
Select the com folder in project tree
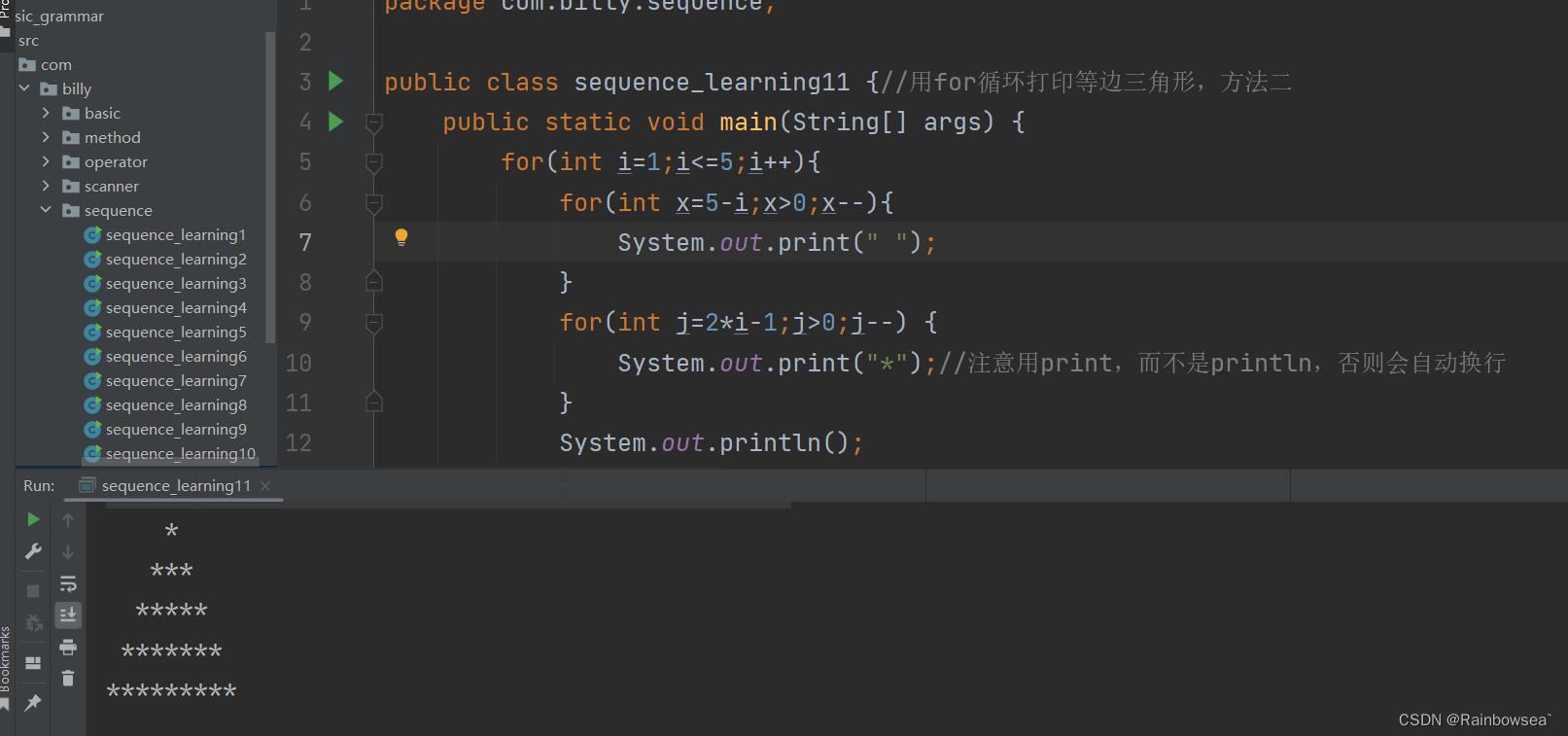point(46,64)
